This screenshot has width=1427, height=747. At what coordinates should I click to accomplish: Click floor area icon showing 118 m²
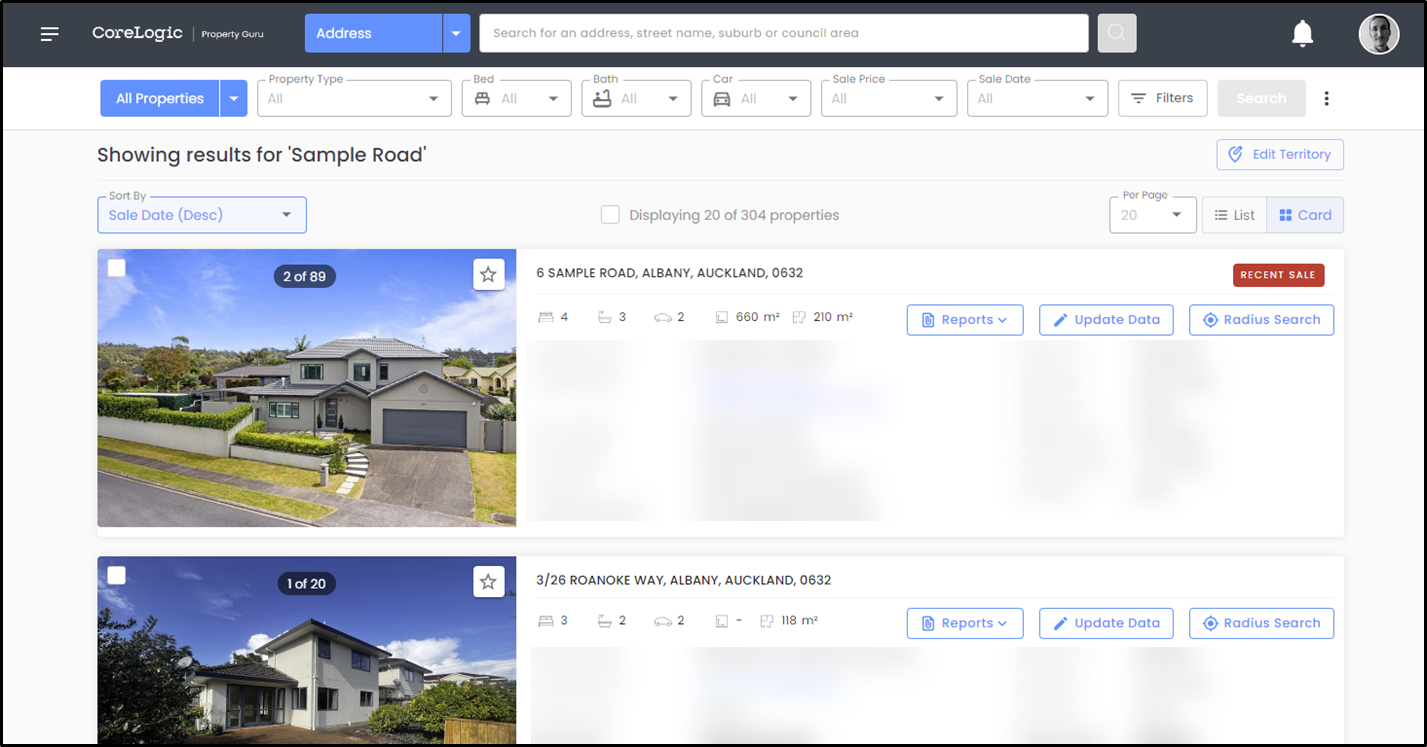(x=768, y=620)
